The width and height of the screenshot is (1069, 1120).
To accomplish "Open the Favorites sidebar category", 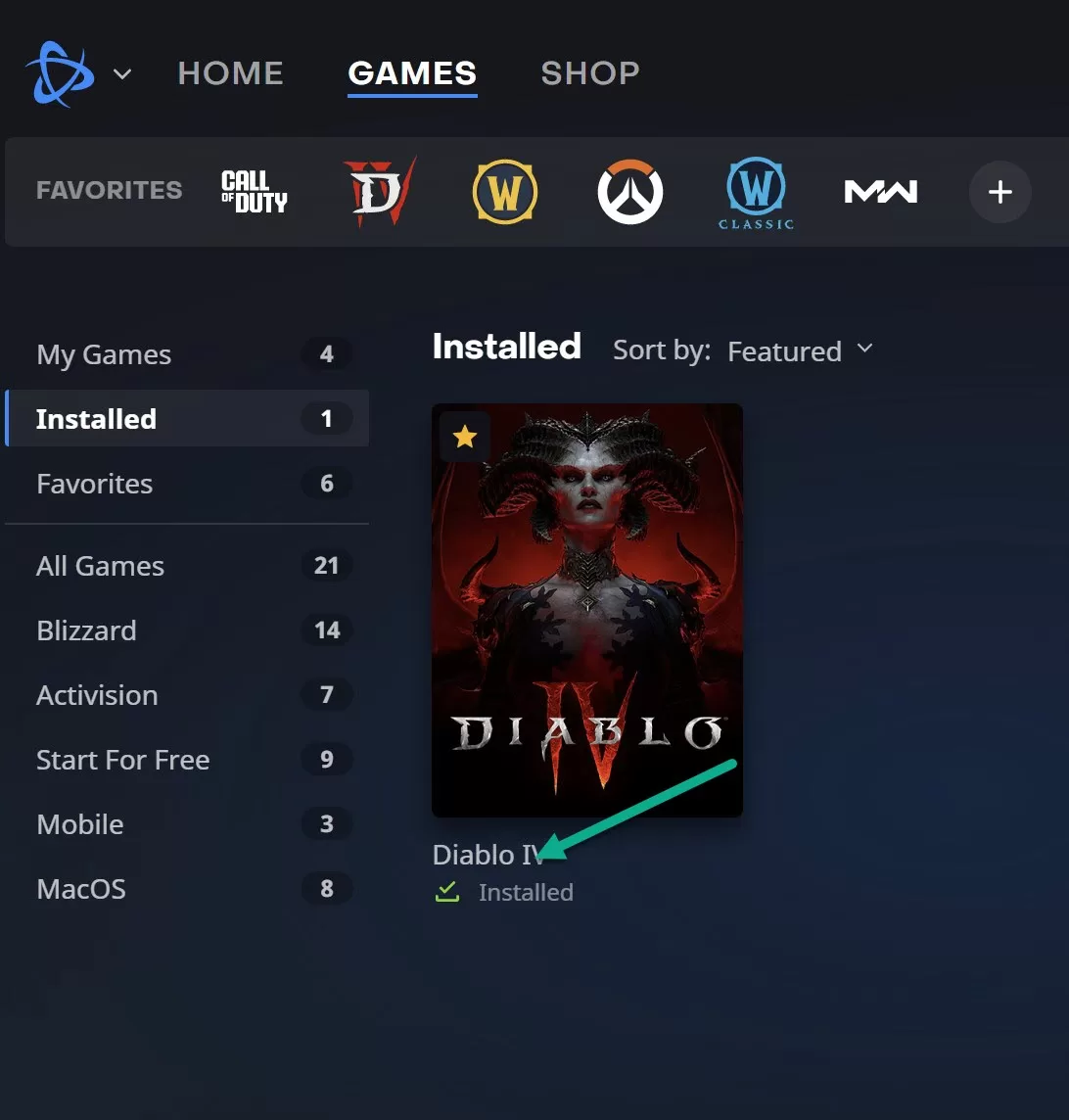I will (187, 484).
